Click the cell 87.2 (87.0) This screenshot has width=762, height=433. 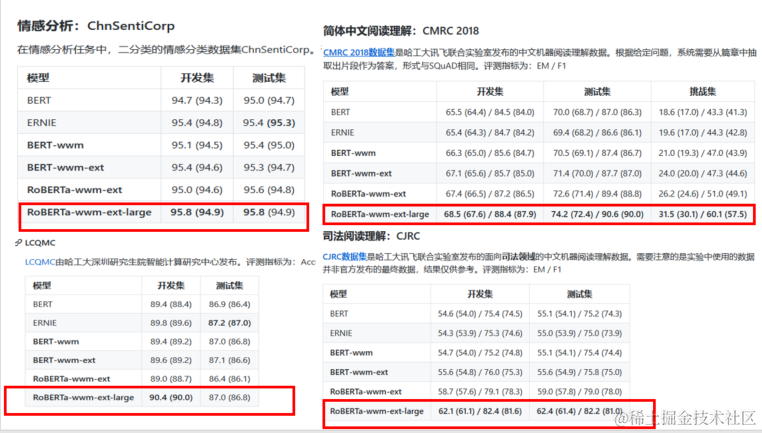pyautogui.click(x=229, y=323)
